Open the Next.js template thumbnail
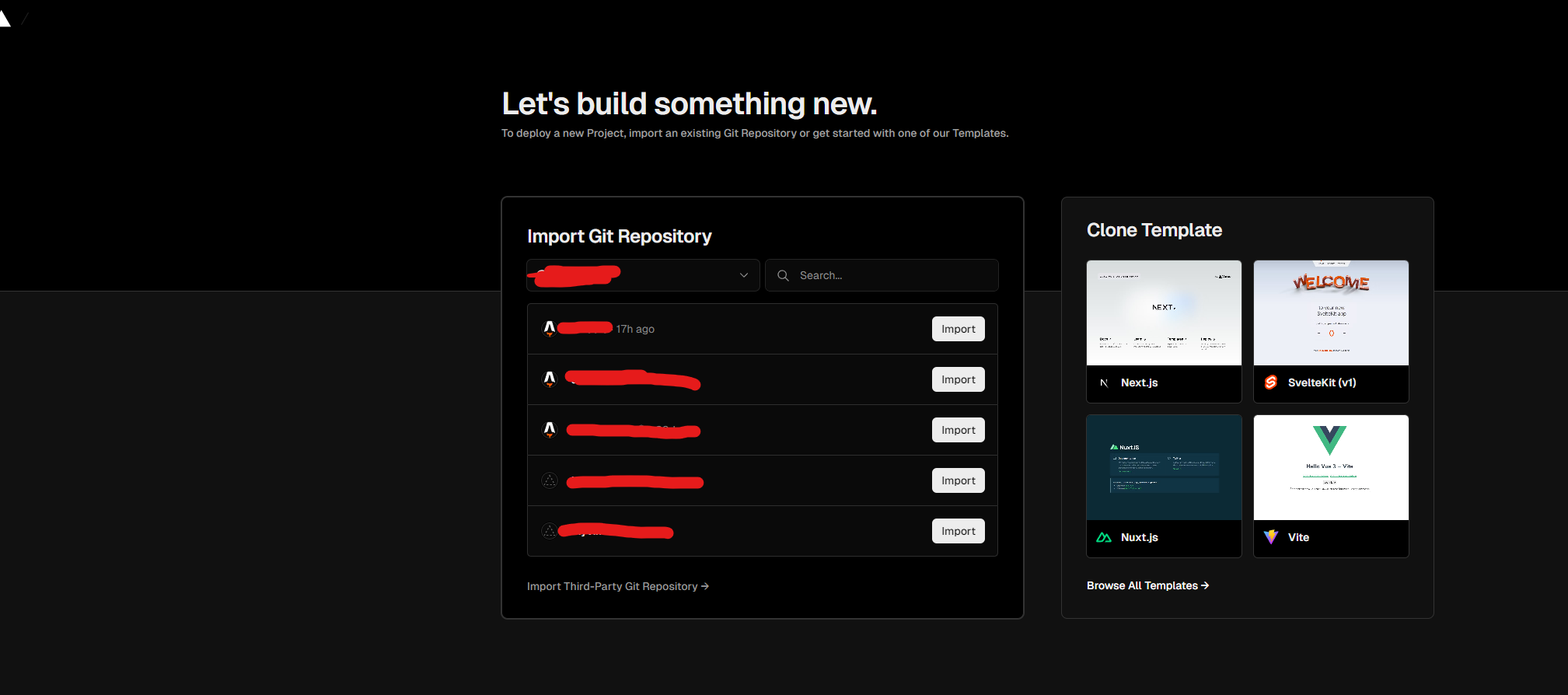The image size is (1568, 695). (x=1164, y=313)
